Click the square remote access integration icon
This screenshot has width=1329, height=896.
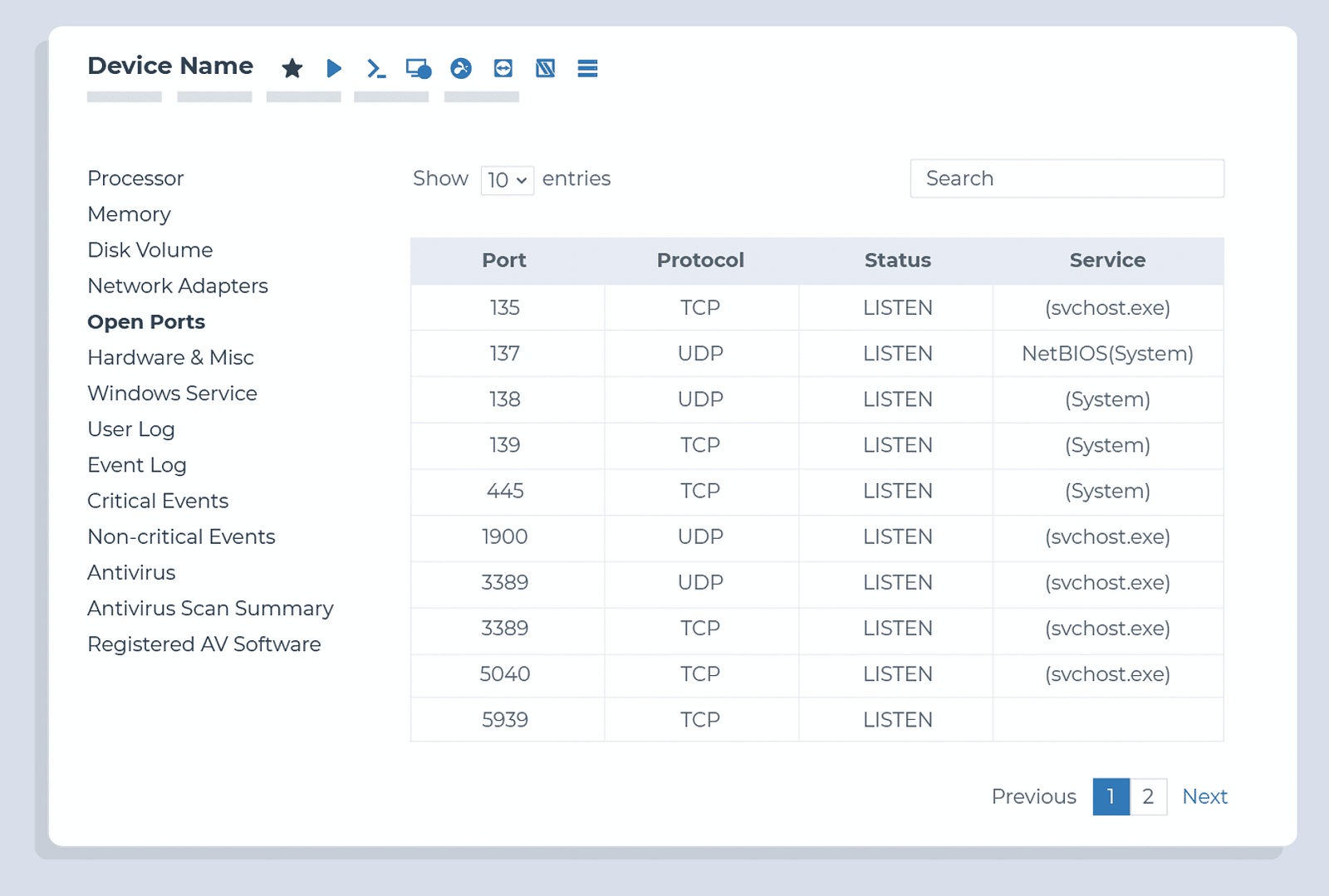click(545, 69)
